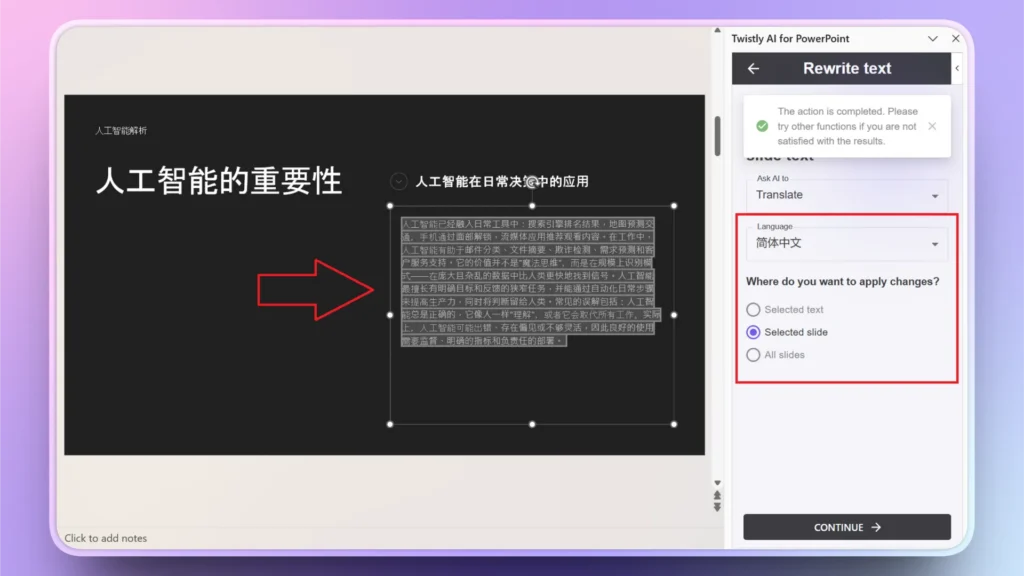The height and width of the screenshot is (576, 1024).
Task: Switch to the Rewrite text header tab
Action: (x=845, y=68)
